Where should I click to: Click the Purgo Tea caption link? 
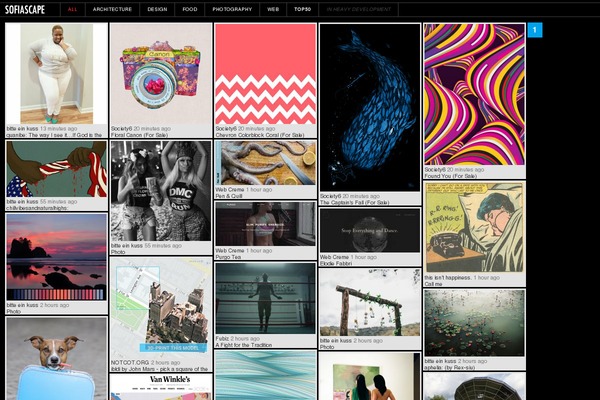(x=228, y=257)
